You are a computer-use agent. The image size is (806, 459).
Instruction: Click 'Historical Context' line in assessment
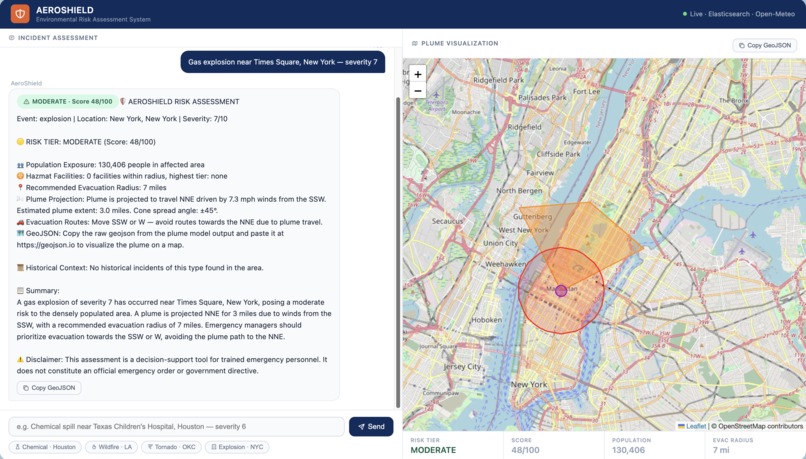[x=140, y=267]
